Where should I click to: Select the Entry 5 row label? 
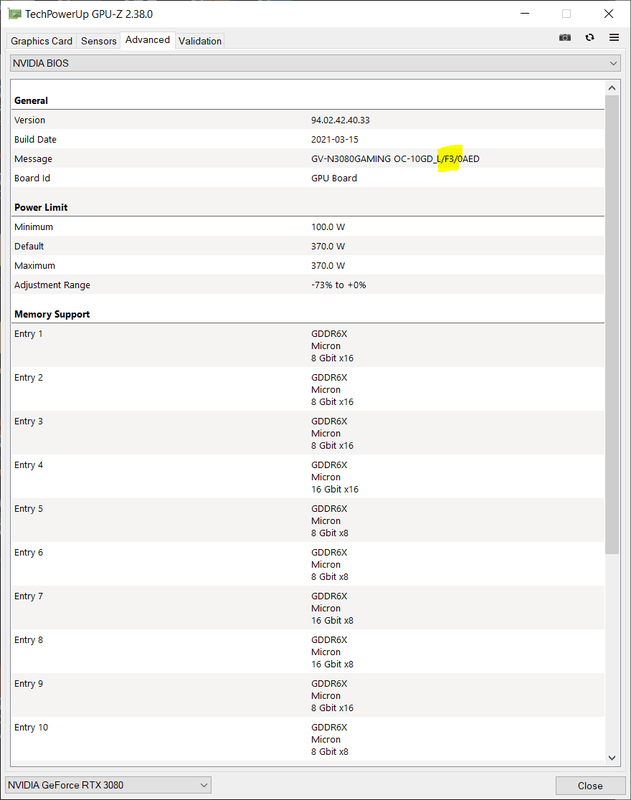[x=29, y=509]
